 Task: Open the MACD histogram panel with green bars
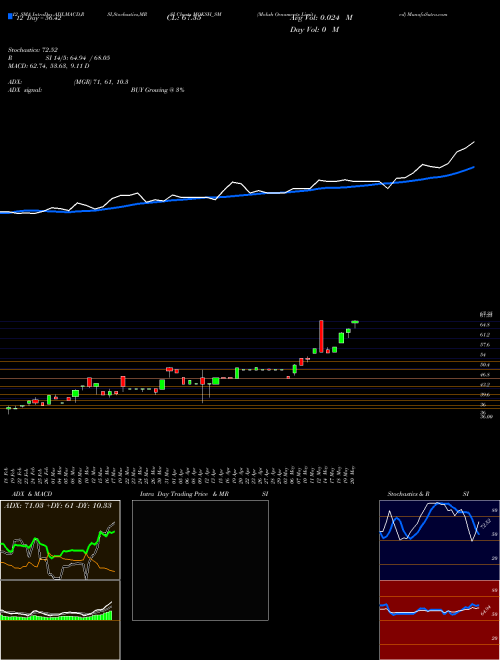tap(60, 620)
